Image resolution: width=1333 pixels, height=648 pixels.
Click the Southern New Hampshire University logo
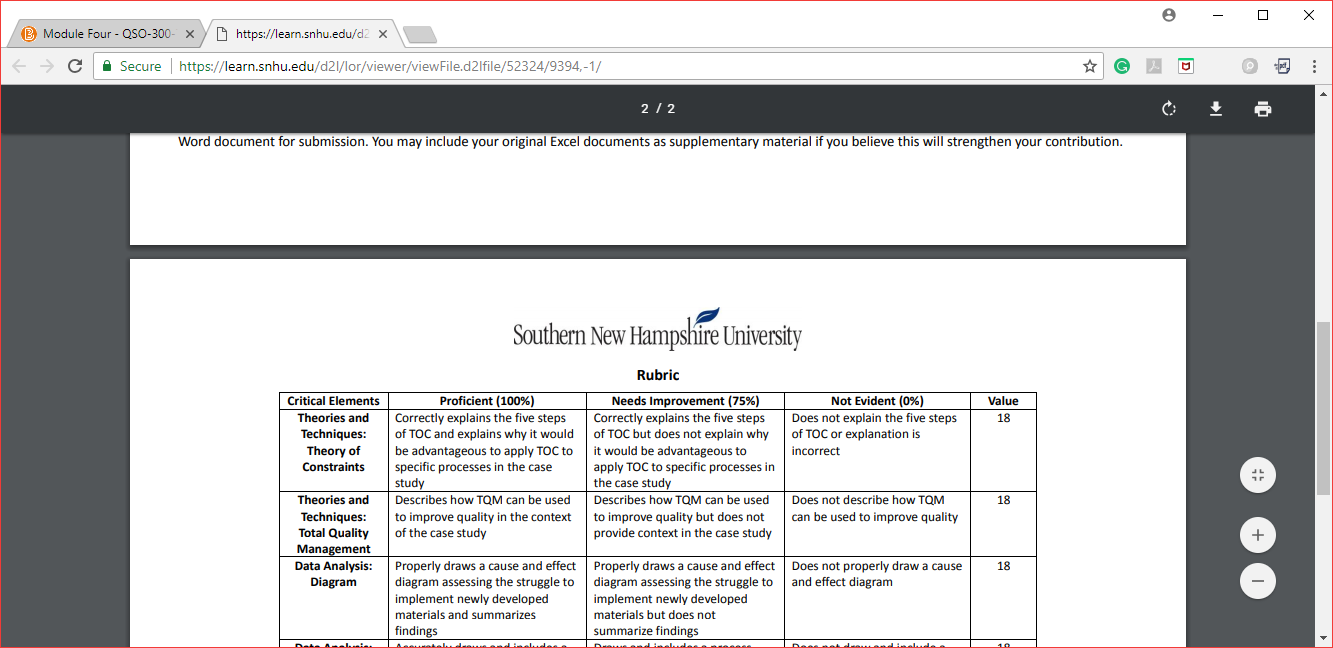tap(657, 330)
